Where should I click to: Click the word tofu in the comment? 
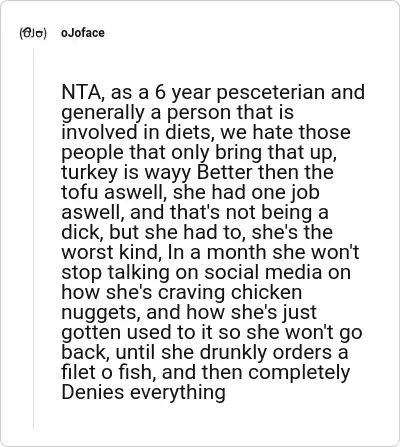(x=80, y=192)
